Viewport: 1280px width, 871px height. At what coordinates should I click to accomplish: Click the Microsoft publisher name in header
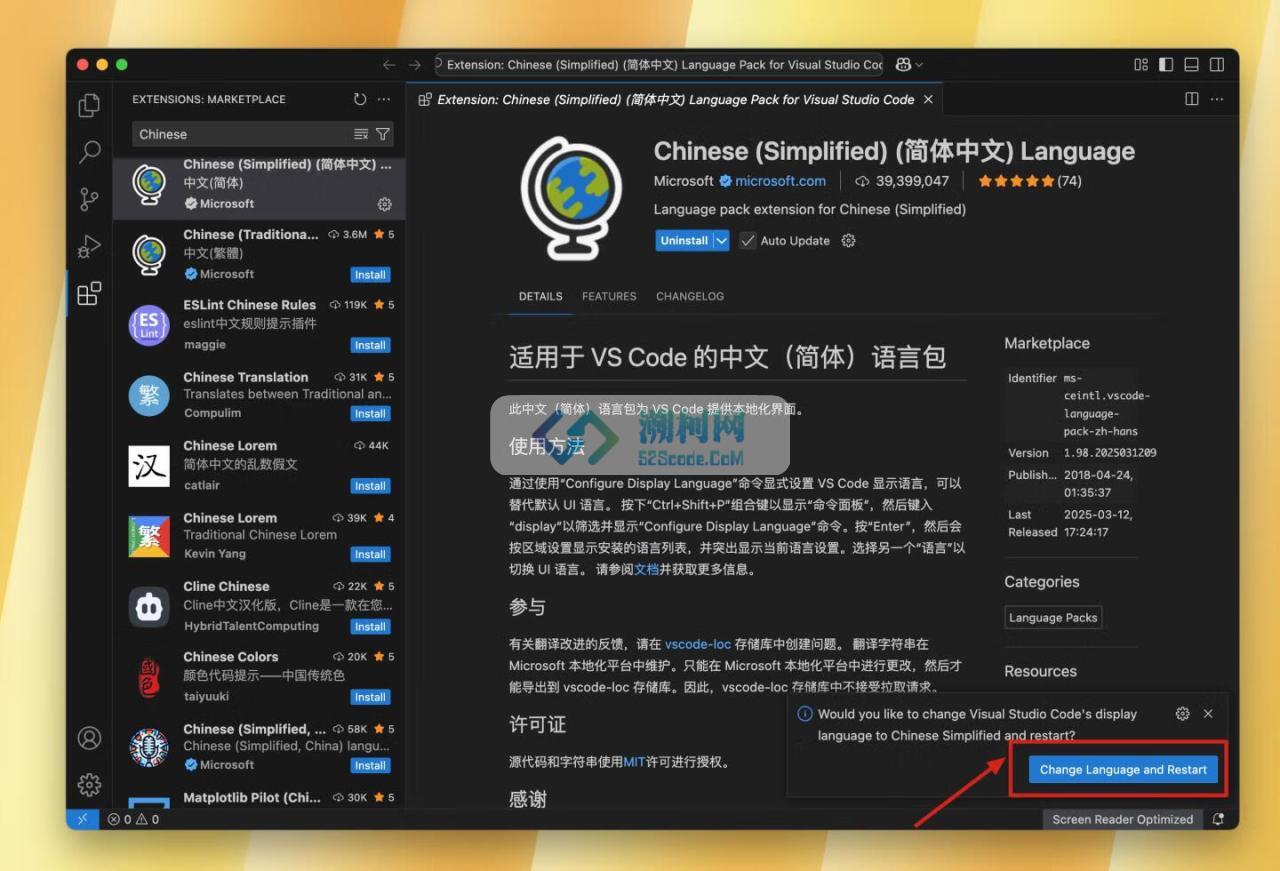683,181
